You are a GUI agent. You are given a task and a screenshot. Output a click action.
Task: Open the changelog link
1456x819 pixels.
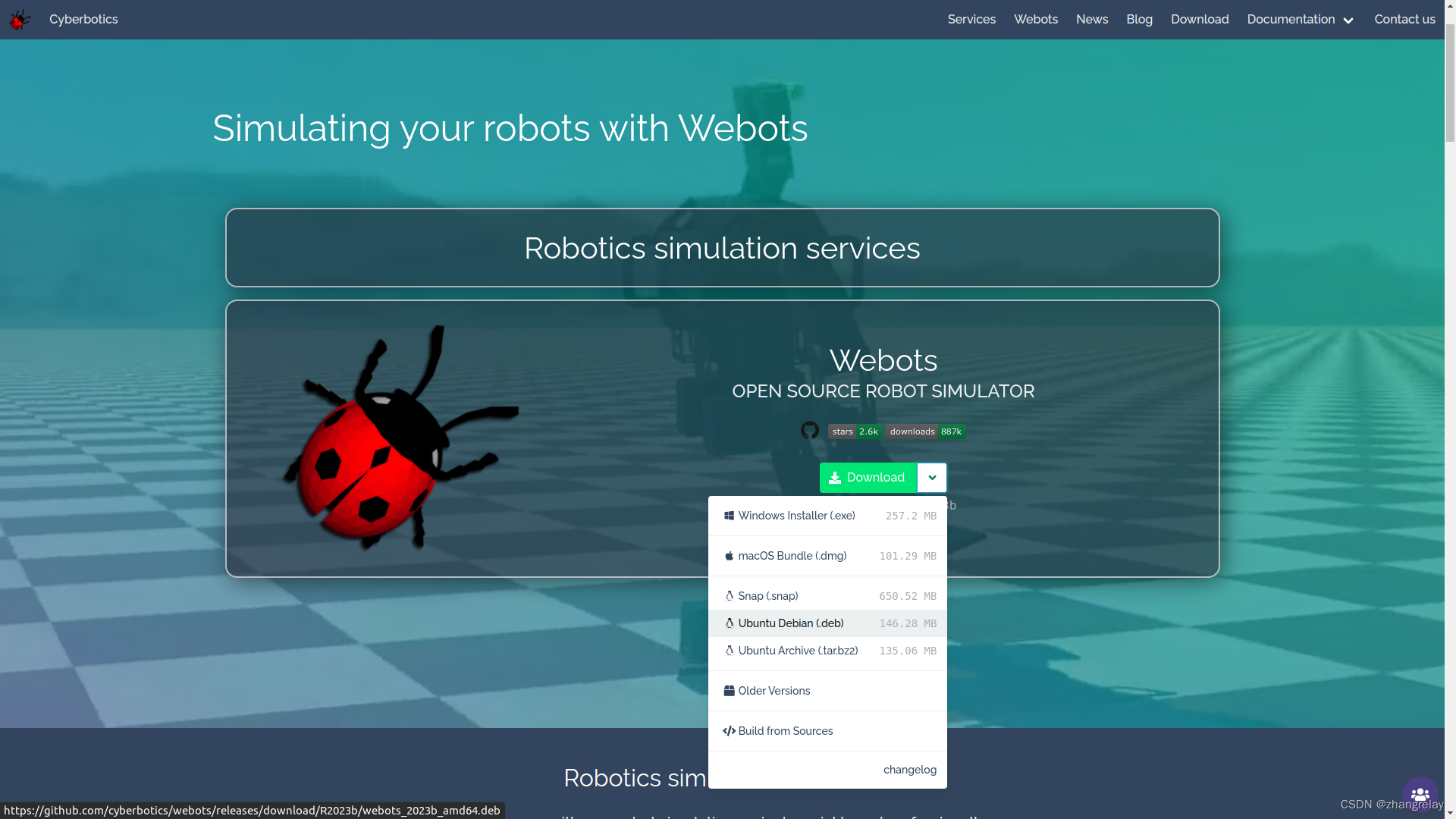909,770
